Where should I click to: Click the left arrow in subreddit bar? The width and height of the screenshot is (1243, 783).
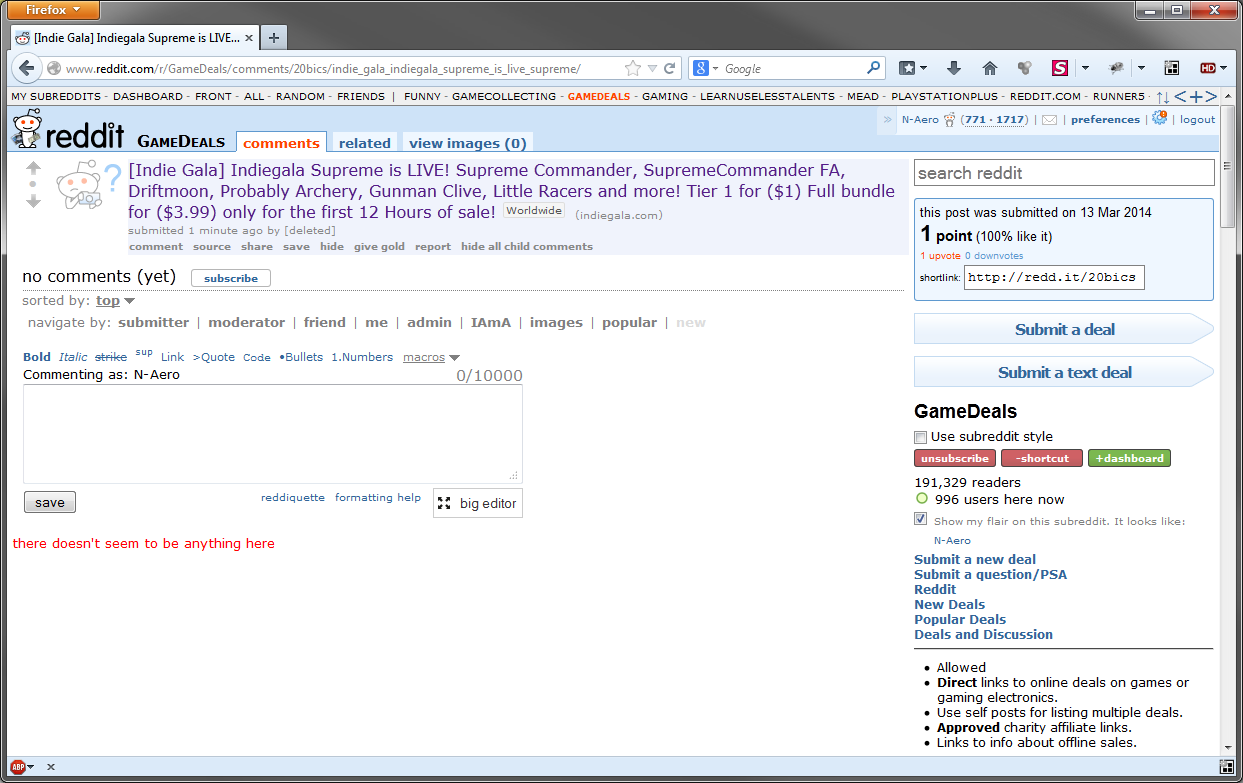[x=1180, y=96]
